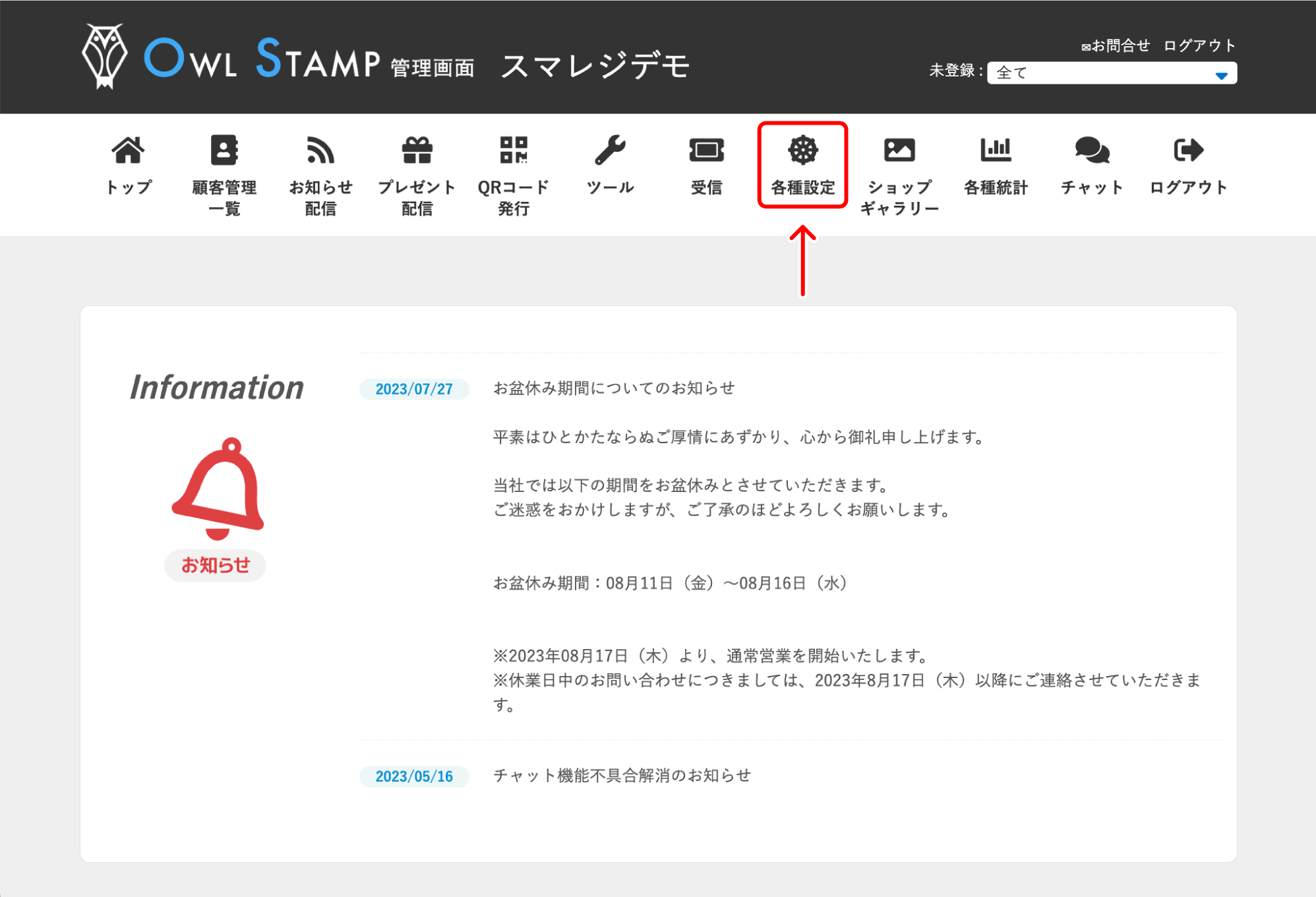The height and width of the screenshot is (897, 1316).
Task: Select the wrench Tools icon
Action: pos(610,151)
